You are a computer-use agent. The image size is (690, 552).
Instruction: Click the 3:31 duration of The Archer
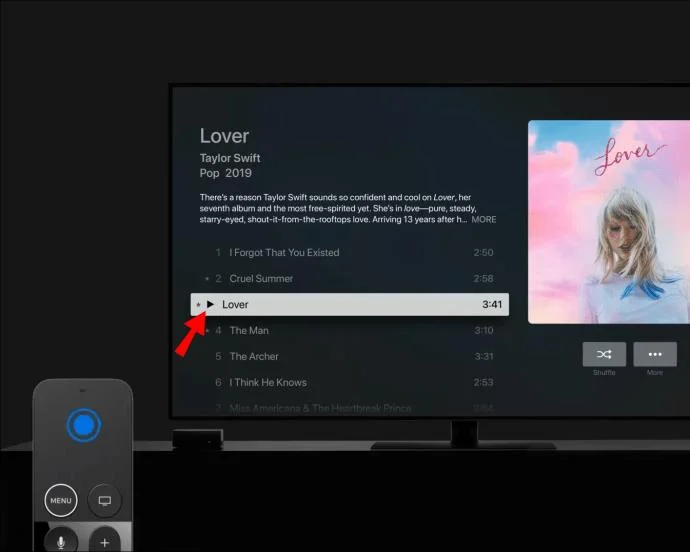click(x=484, y=357)
